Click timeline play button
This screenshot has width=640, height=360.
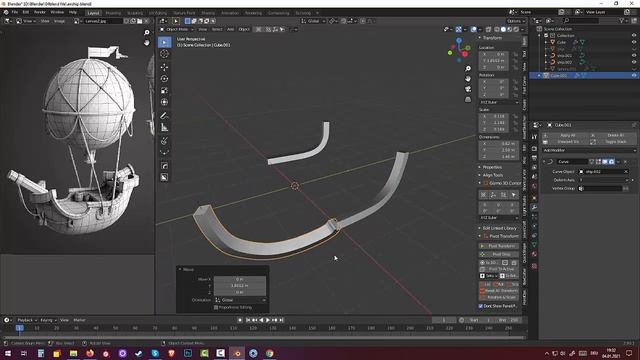click(x=268, y=320)
